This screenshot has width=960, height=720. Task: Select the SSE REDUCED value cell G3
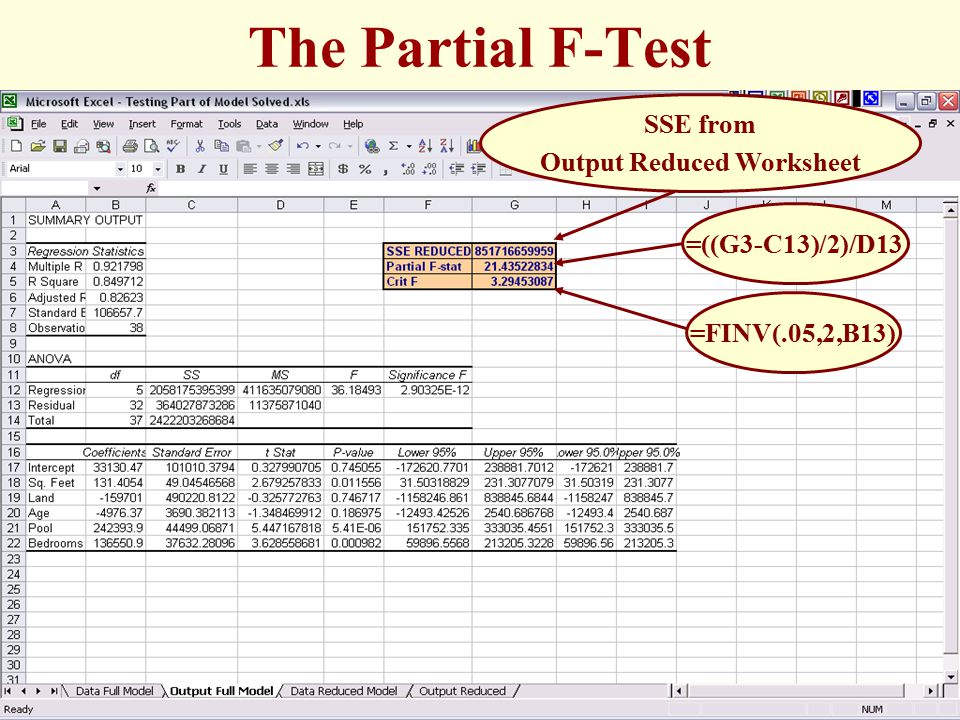[514, 251]
